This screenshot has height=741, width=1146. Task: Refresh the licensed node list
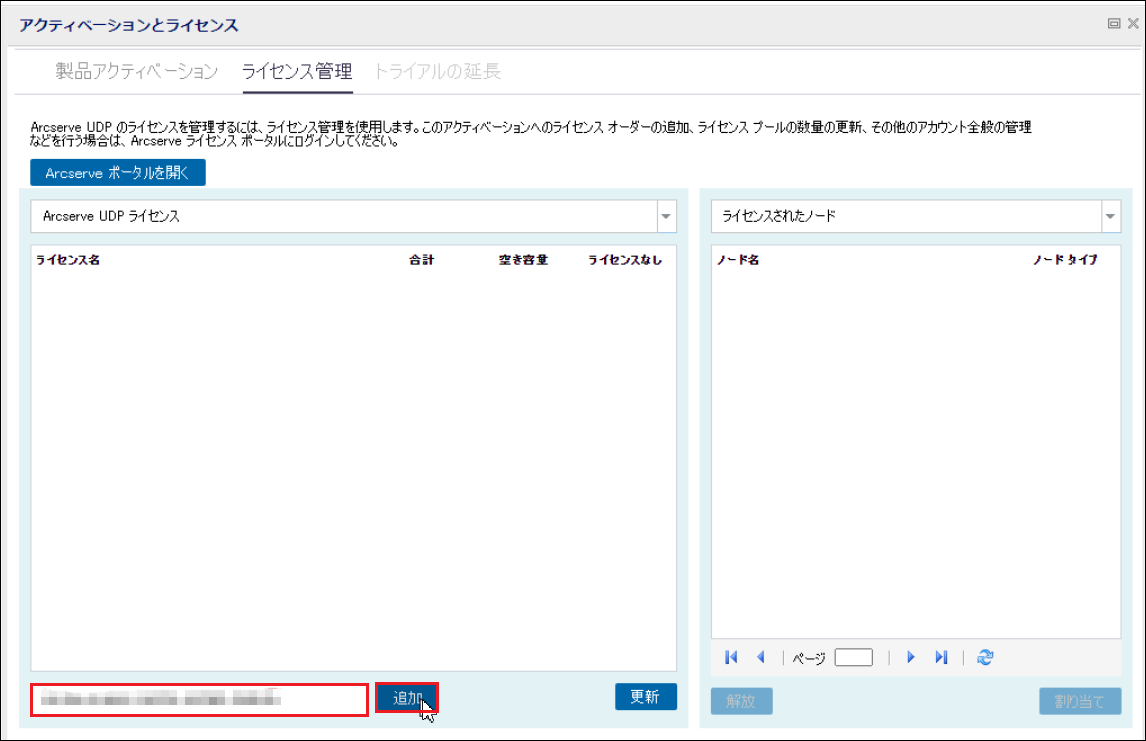pos(985,657)
